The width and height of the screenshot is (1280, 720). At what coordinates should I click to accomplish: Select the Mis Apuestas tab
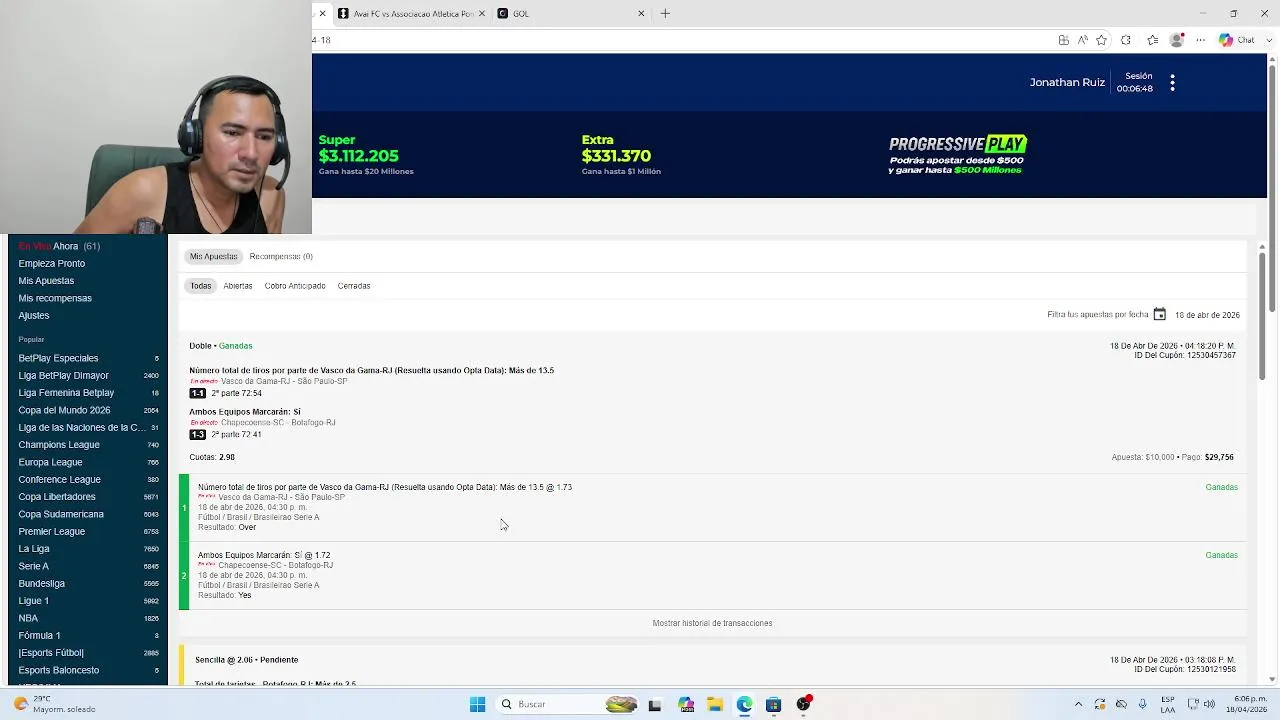213,256
